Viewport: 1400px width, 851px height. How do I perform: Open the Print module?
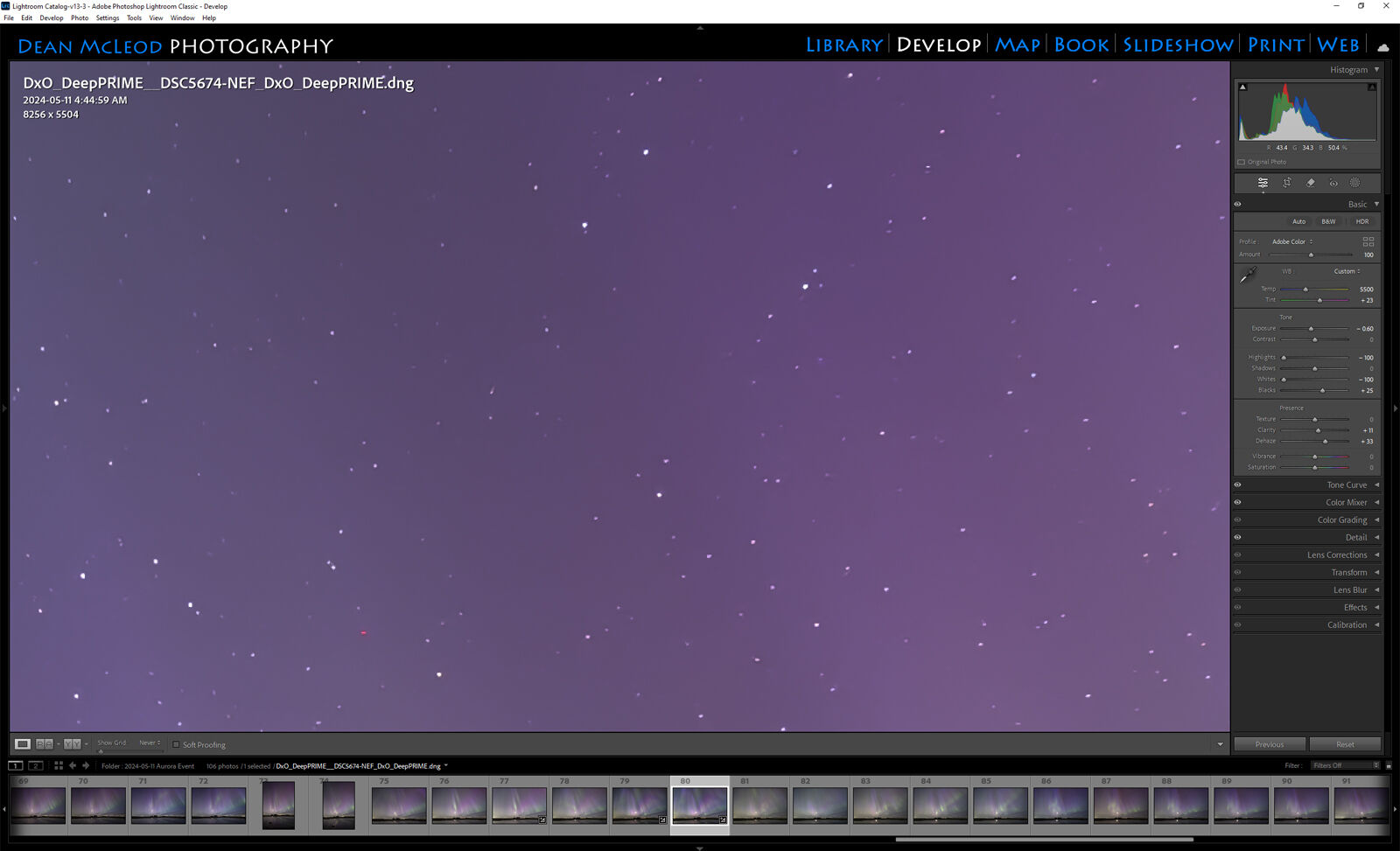[x=1276, y=45]
